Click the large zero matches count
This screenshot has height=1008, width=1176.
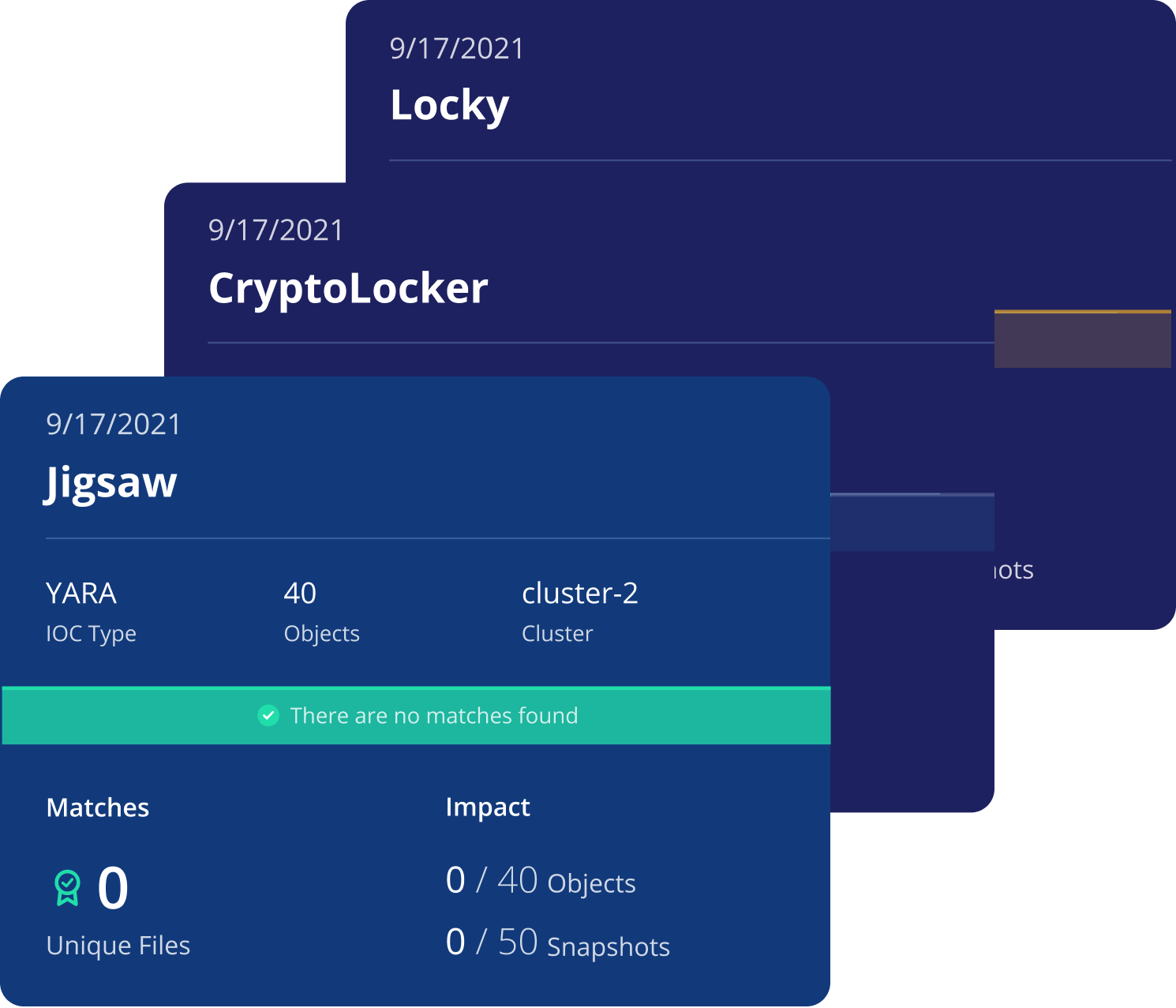click(113, 888)
